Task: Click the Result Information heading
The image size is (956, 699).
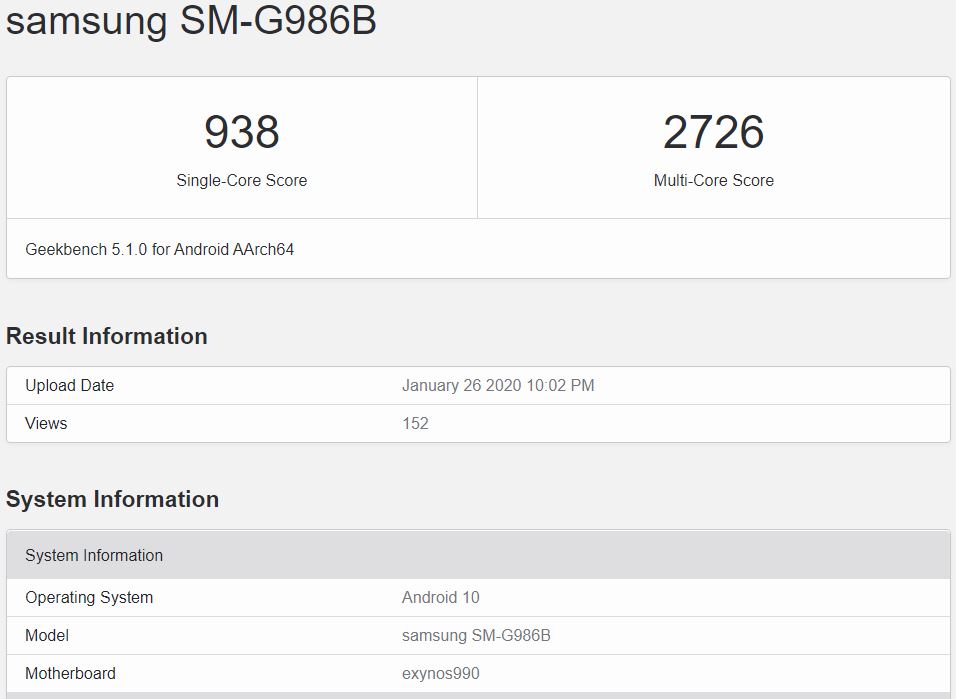Action: 107,336
